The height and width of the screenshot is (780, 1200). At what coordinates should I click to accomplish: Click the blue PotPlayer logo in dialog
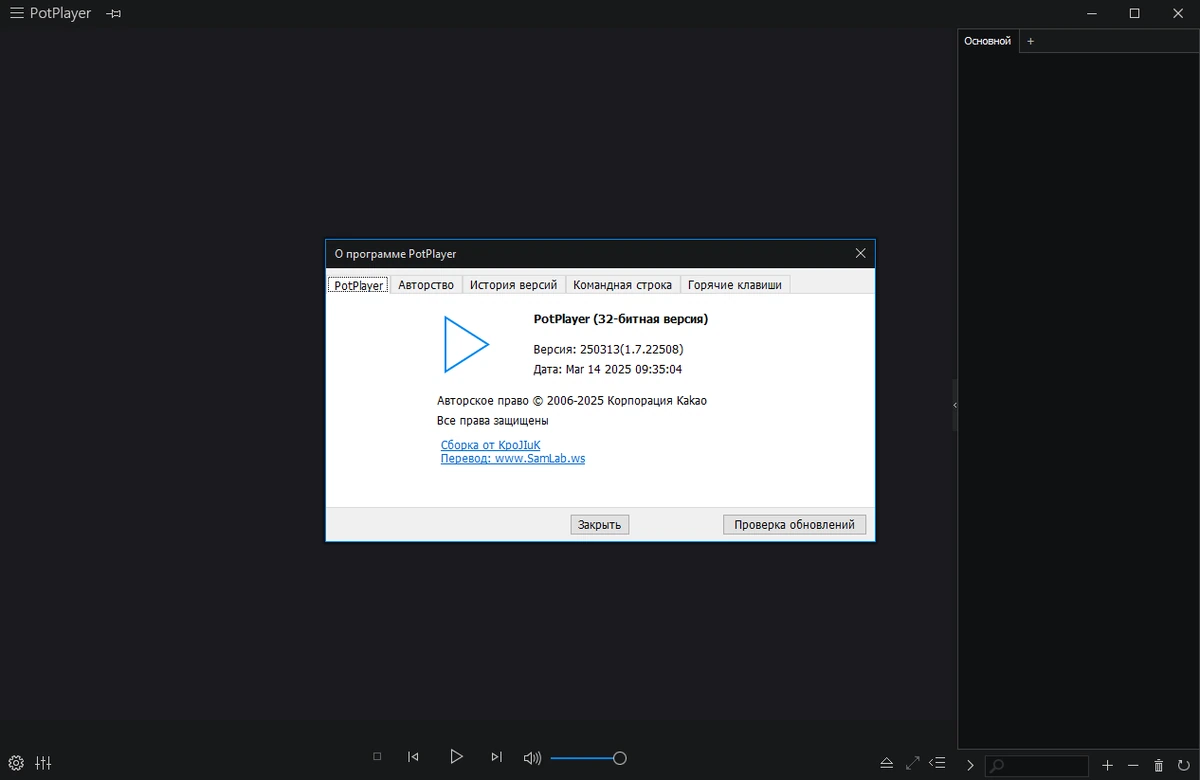[466, 344]
